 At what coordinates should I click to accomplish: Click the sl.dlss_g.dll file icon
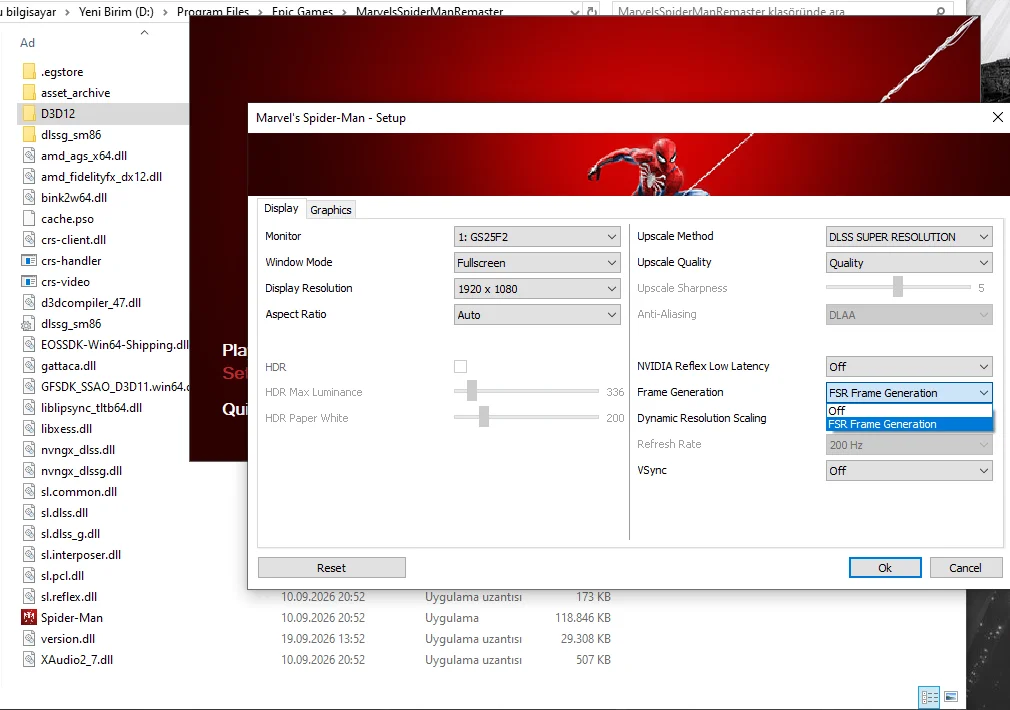[29, 533]
